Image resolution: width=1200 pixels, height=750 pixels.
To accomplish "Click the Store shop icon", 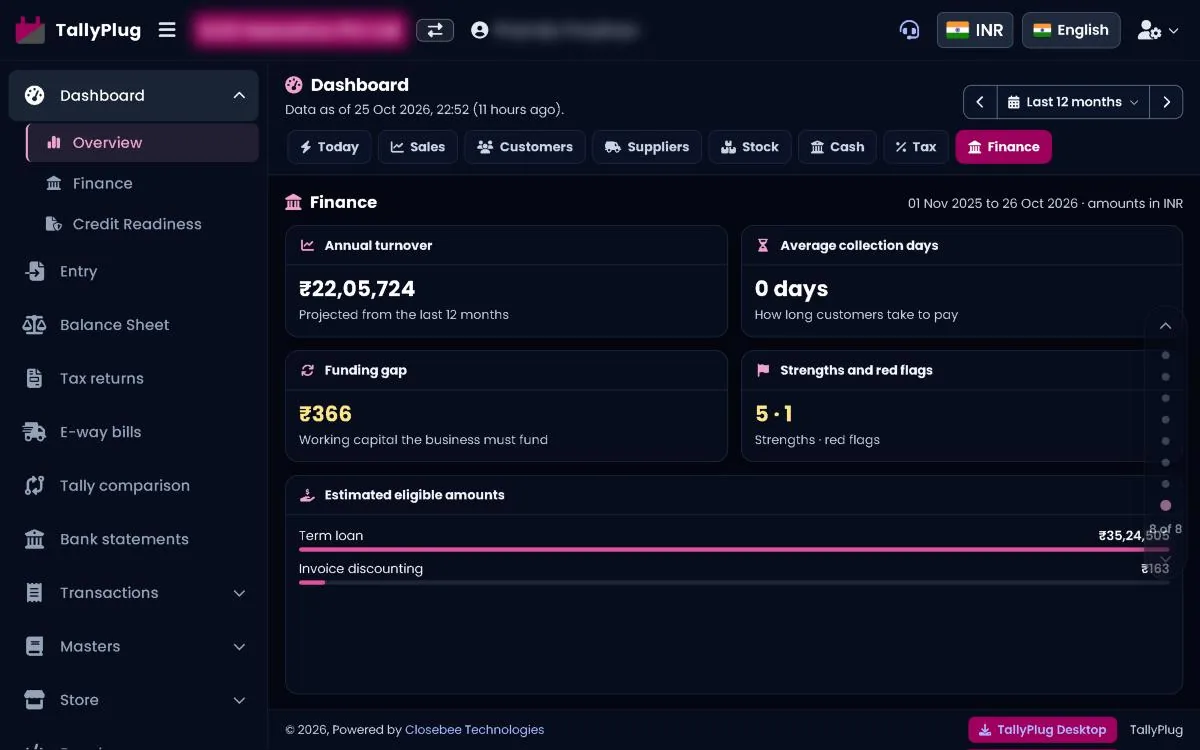I will (35, 700).
